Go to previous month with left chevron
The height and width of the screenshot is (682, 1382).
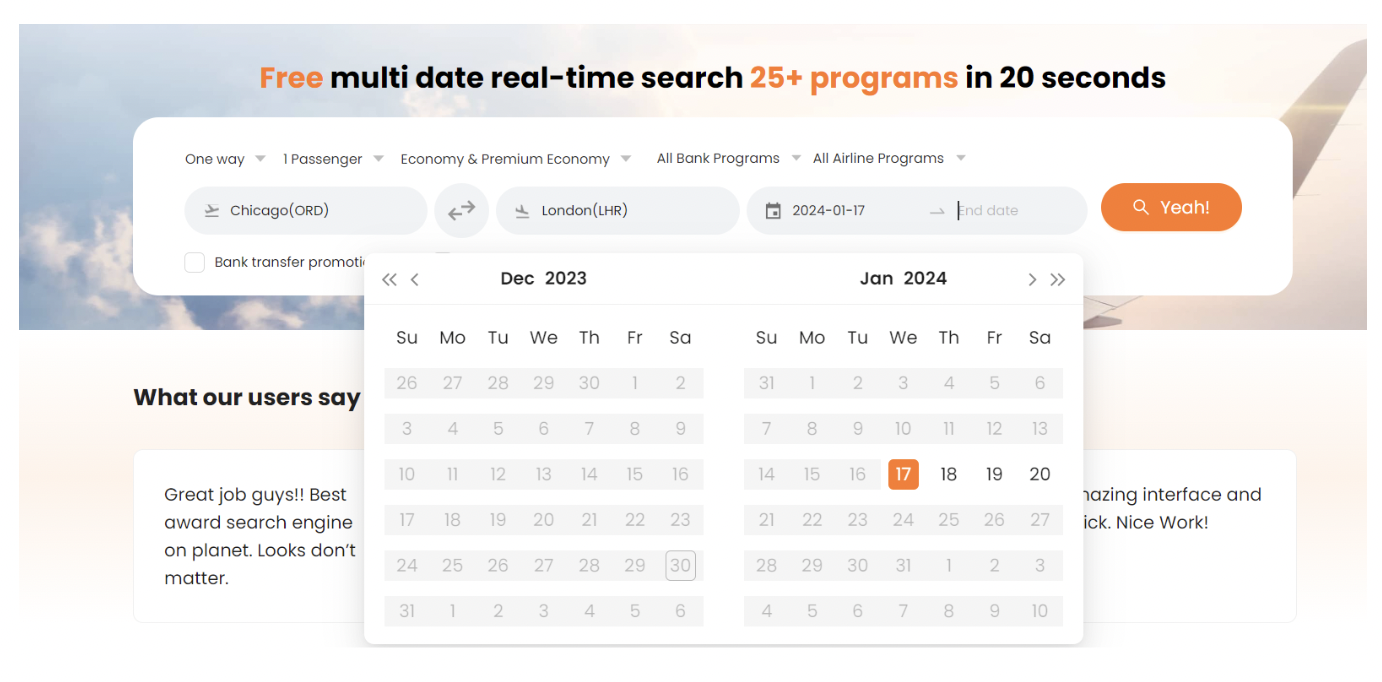click(x=415, y=280)
